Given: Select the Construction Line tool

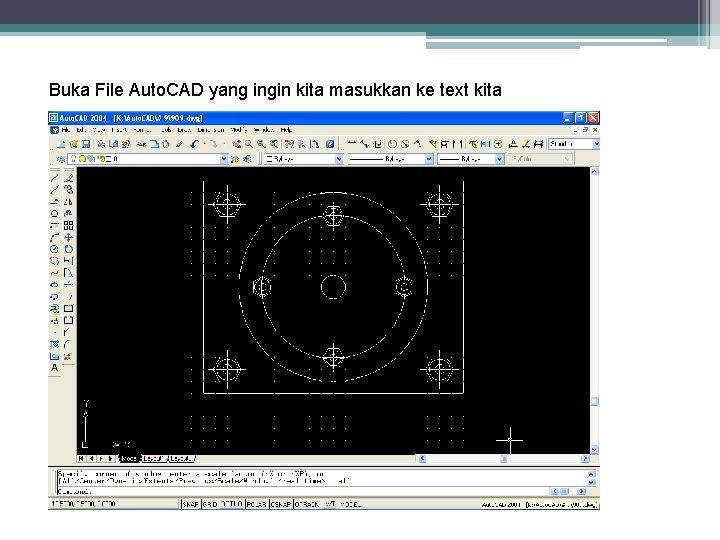Looking at the screenshot, I should click(x=55, y=190).
